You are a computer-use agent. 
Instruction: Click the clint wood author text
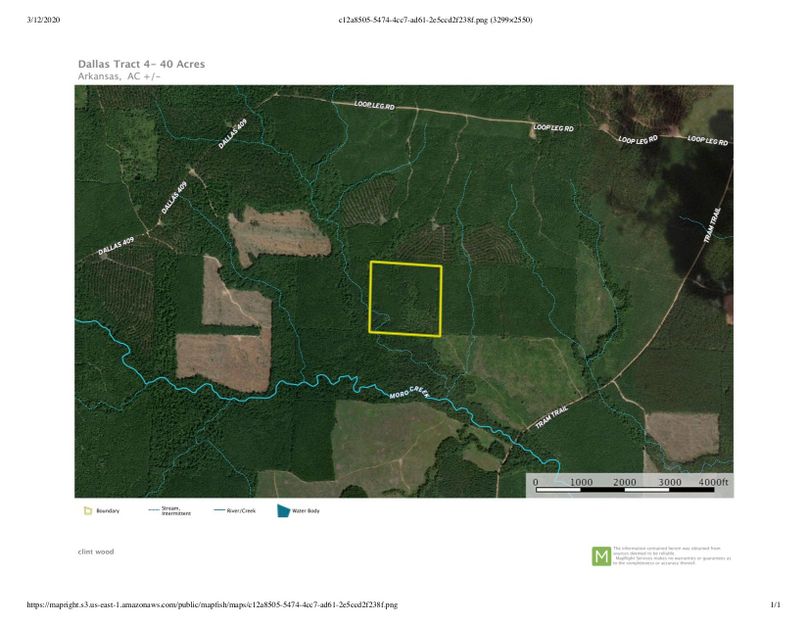tap(96, 551)
